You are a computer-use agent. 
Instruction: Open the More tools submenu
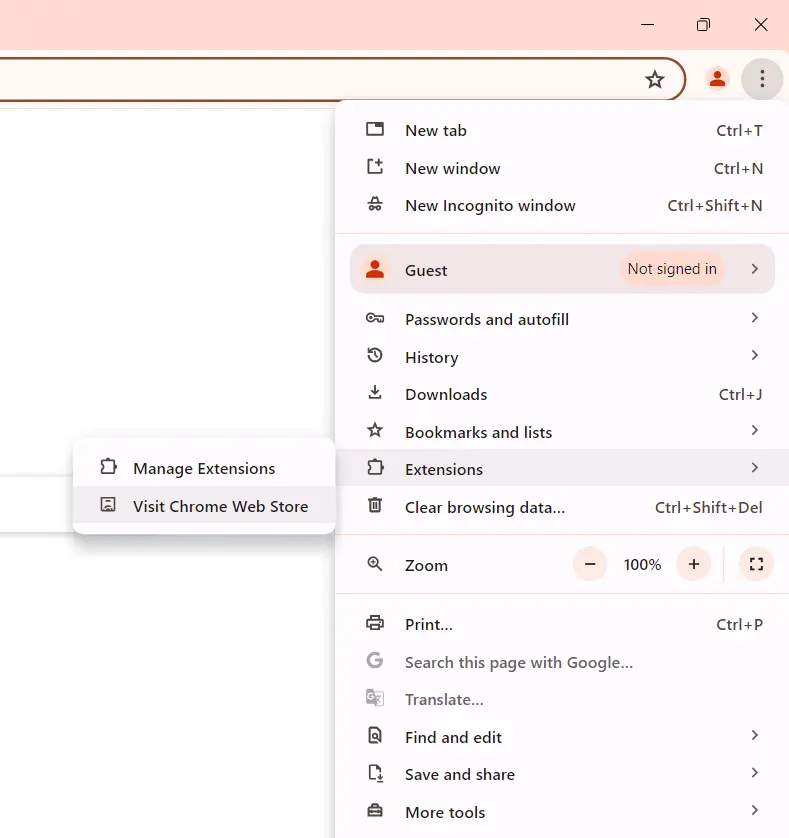445,812
